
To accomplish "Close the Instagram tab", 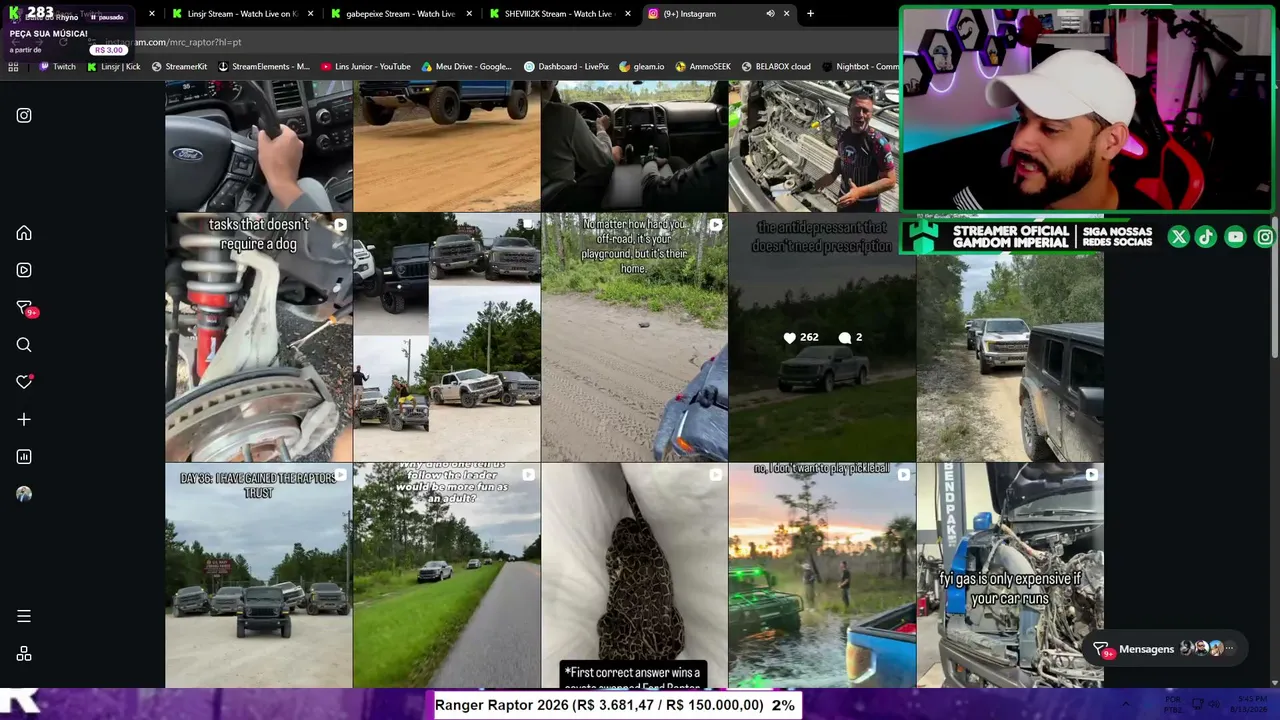I will pyautogui.click(x=786, y=14).
